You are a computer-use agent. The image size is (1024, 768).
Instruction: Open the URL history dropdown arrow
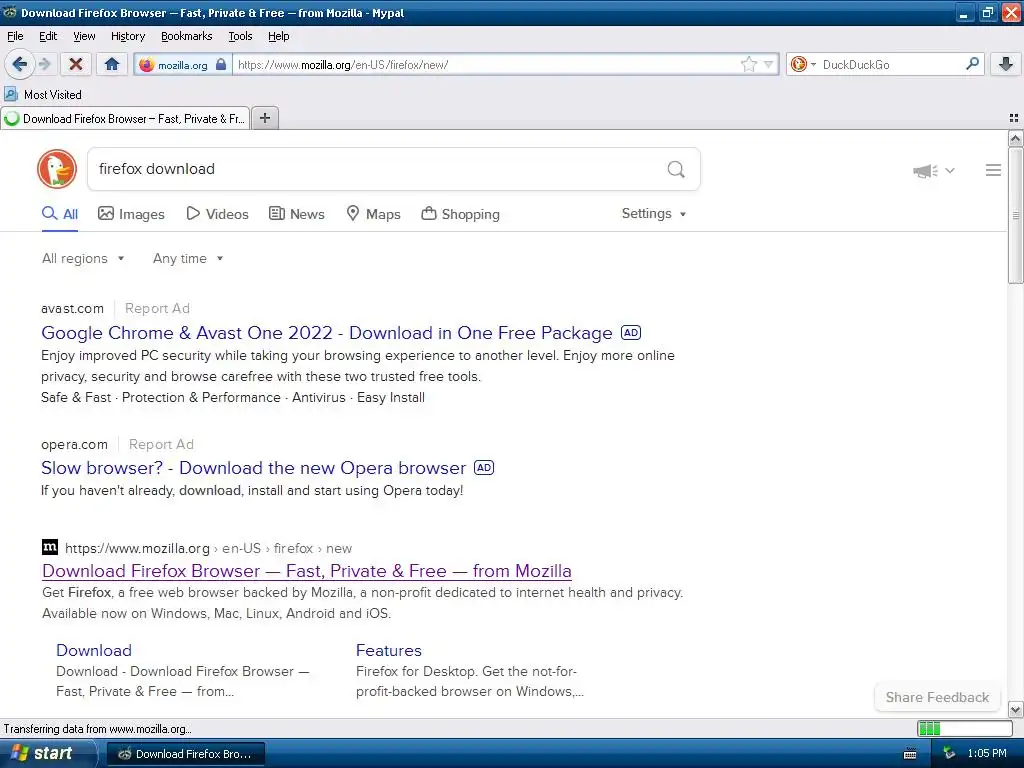(x=769, y=64)
